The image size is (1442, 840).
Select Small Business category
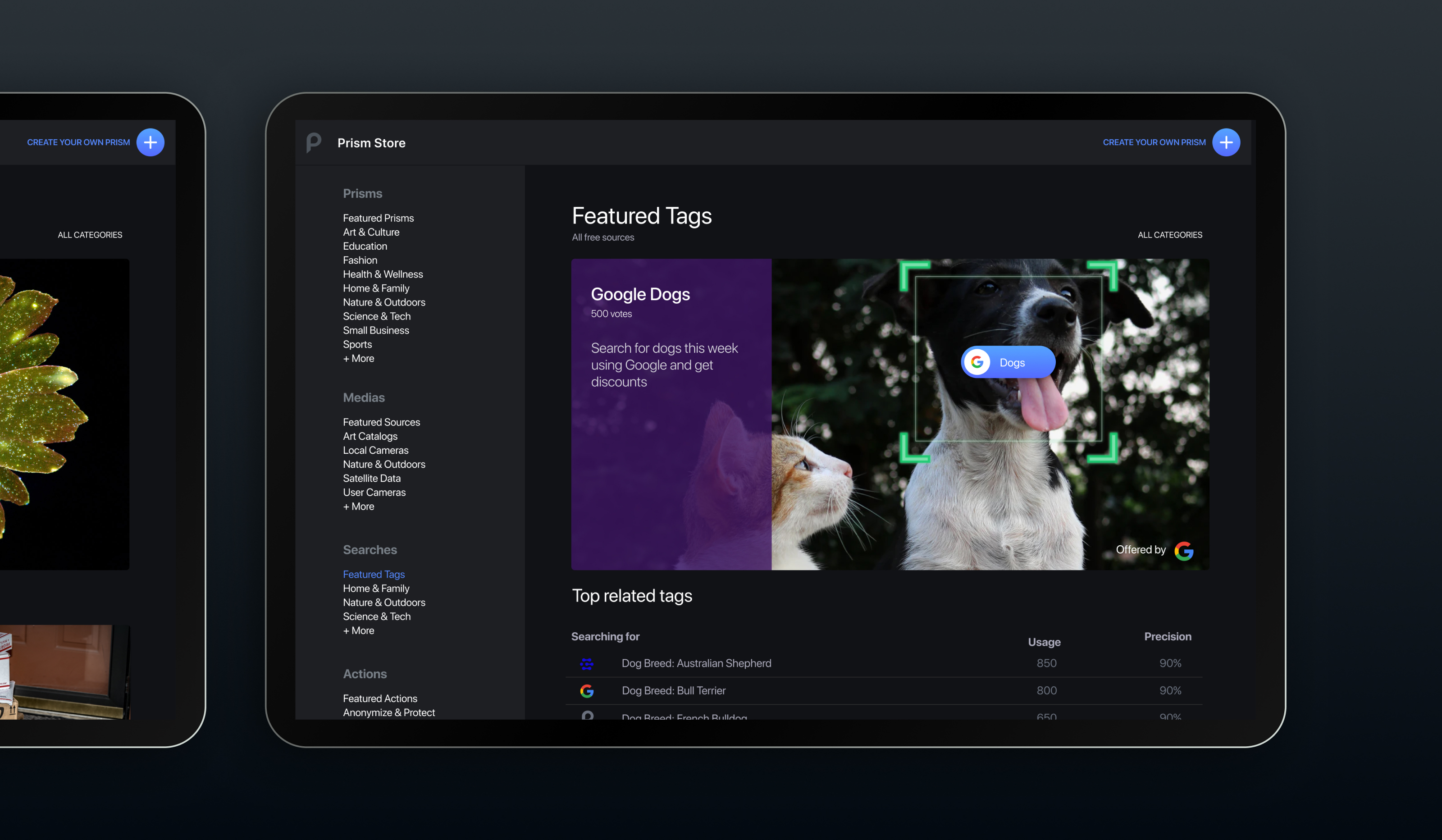click(376, 330)
